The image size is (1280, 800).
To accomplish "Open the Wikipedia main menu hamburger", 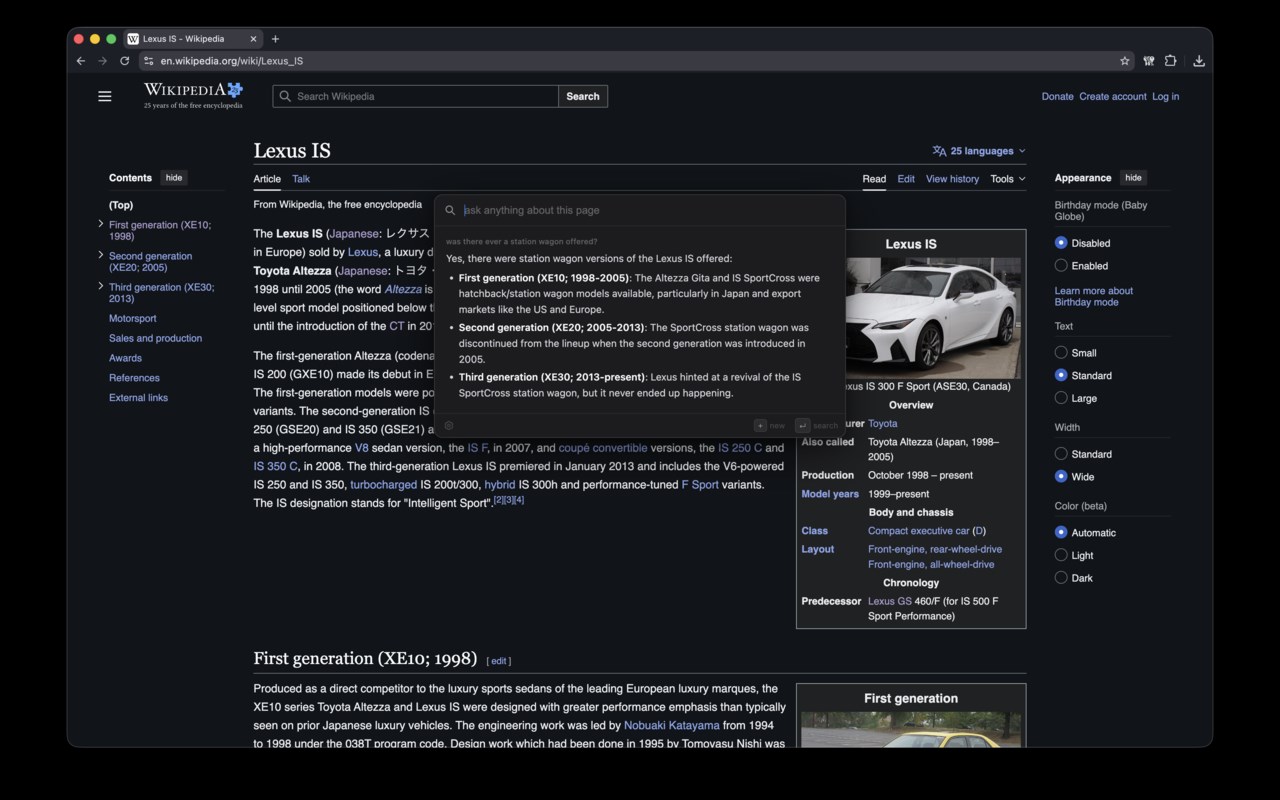I will pyautogui.click(x=105, y=96).
